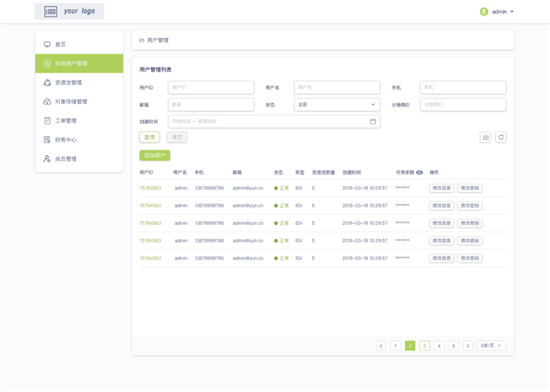
Task: Open 首页 in the sidebar
Action: [x=79, y=44]
